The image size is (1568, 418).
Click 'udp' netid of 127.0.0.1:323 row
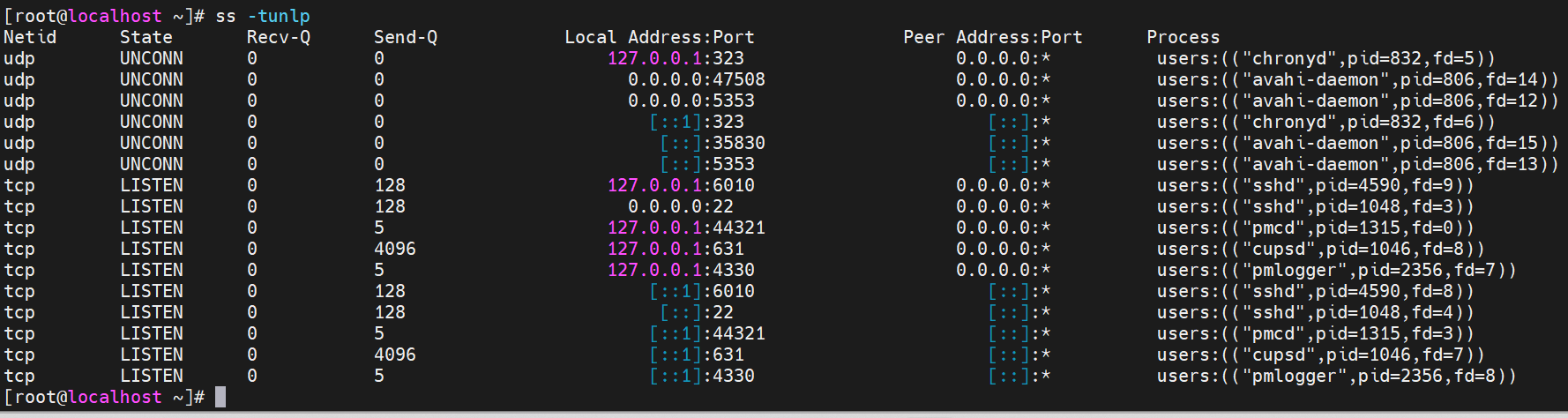pyautogui.click(x=19, y=58)
